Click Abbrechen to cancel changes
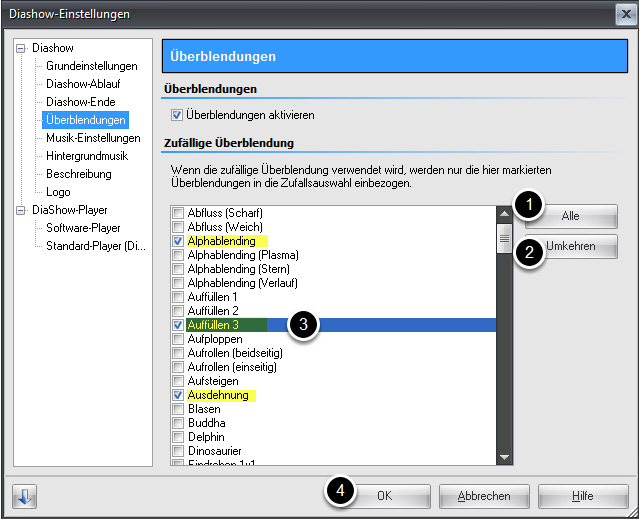The image size is (640, 520). point(484,496)
